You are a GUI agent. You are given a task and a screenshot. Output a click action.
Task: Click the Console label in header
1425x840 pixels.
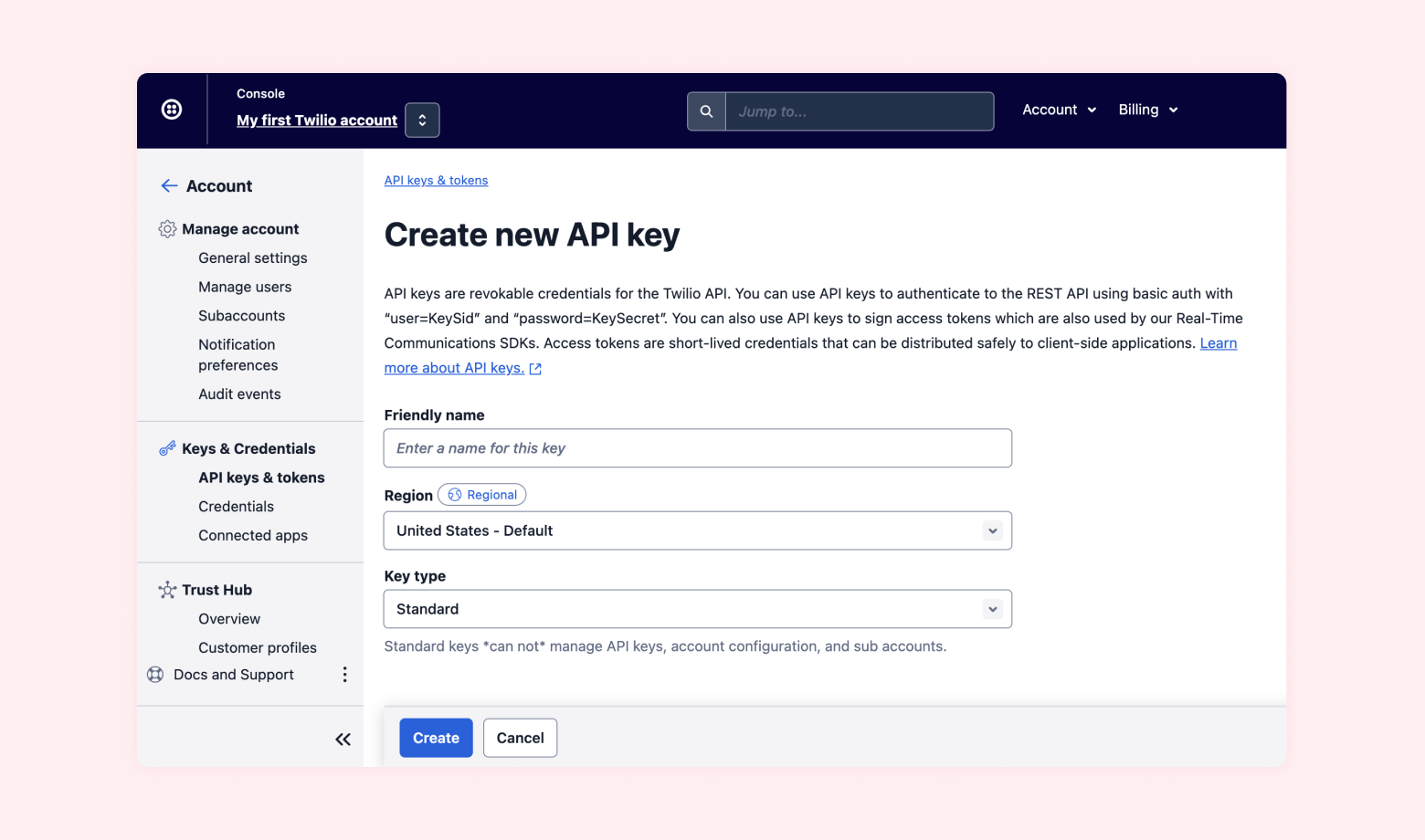point(260,94)
